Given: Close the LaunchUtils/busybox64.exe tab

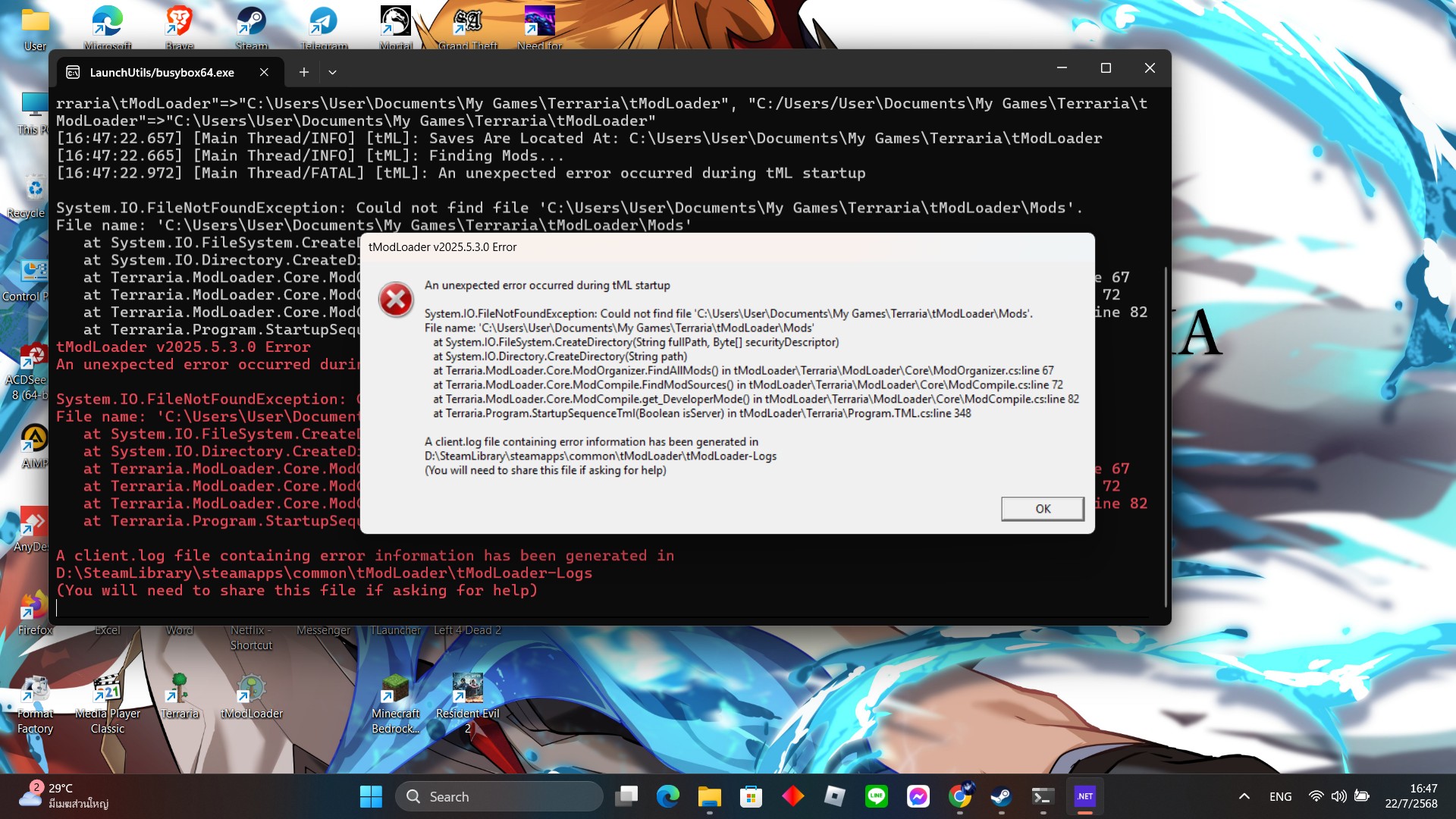Looking at the screenshot, I should pos(264,72).
